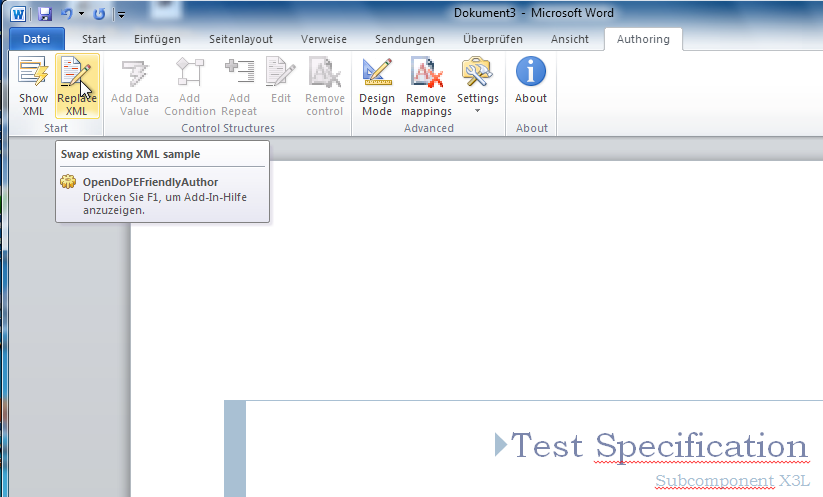
Task: Open the About info icon
Action: 531,73
